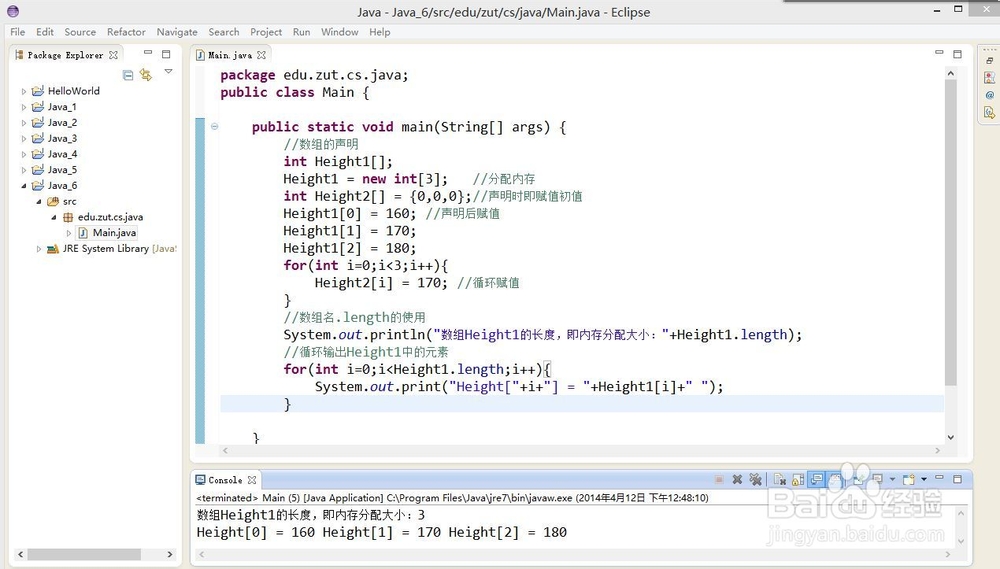Collapse all in Package Explorer

pos(128,75)
